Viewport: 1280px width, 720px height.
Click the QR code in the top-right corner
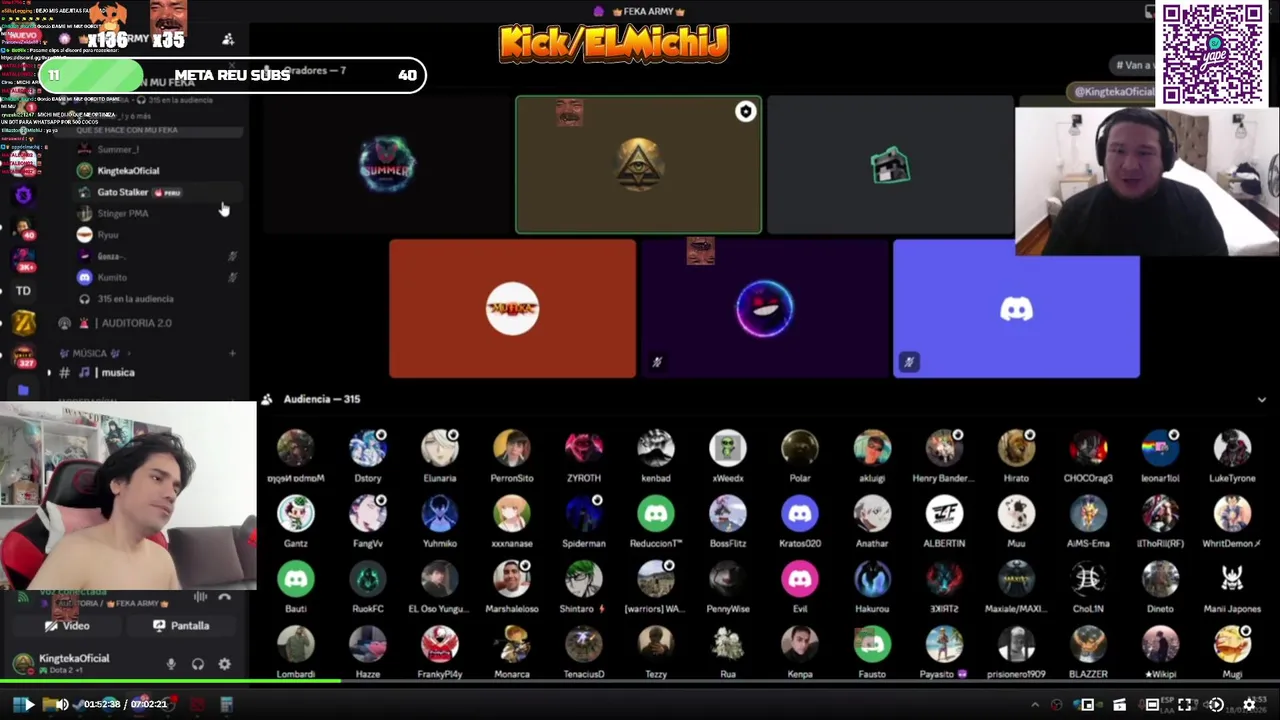(1212, 53)
